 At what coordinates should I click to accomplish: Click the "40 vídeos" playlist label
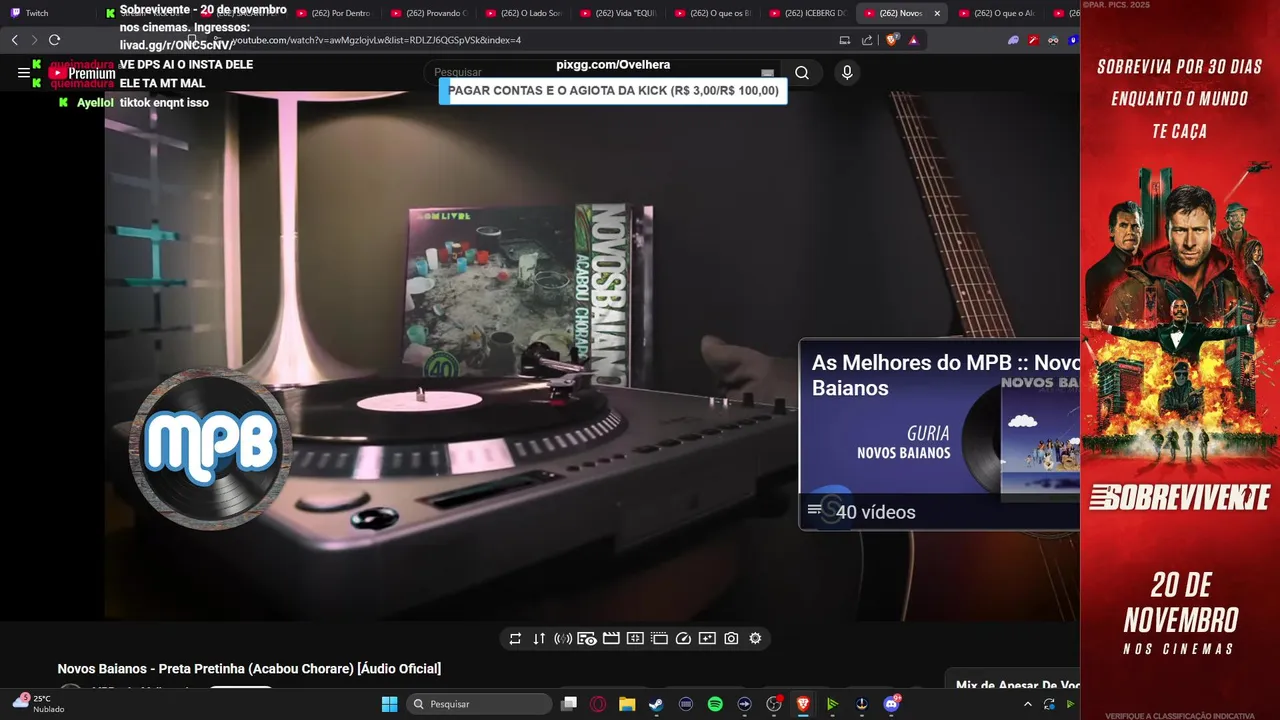coord(875,512)
